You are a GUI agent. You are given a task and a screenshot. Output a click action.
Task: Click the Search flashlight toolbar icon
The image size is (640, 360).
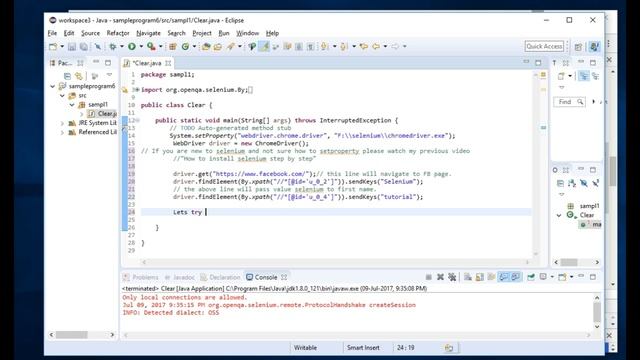tap(231, 47)
